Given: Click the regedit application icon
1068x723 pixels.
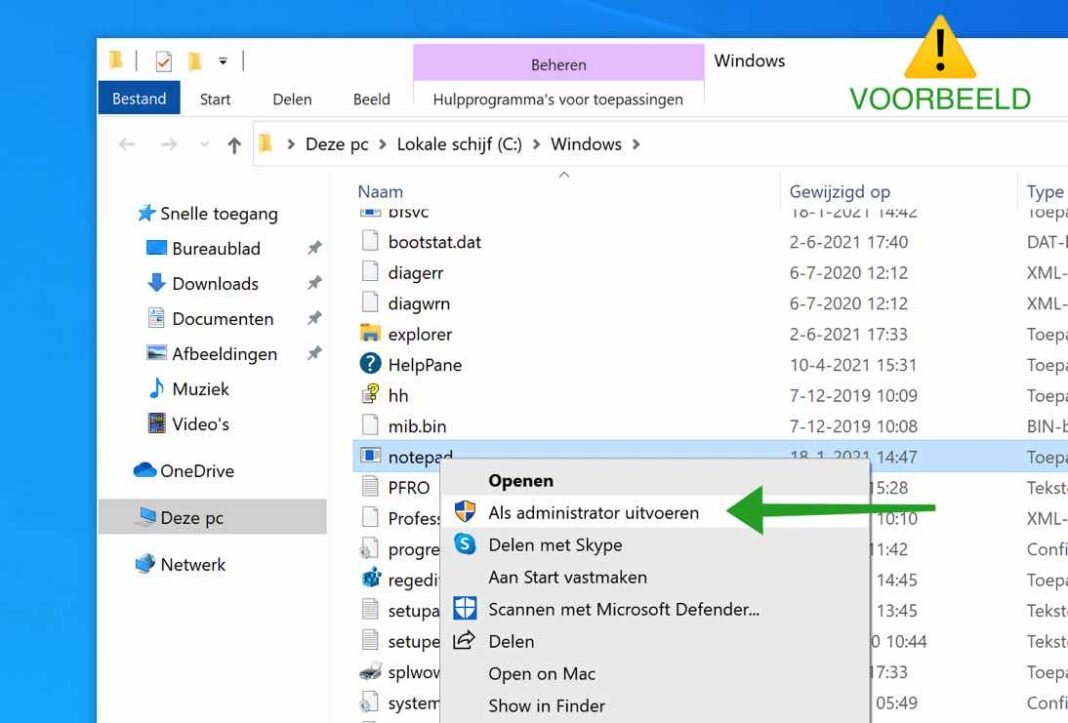Looking at the screenshot, I should [x=371, y=579].
